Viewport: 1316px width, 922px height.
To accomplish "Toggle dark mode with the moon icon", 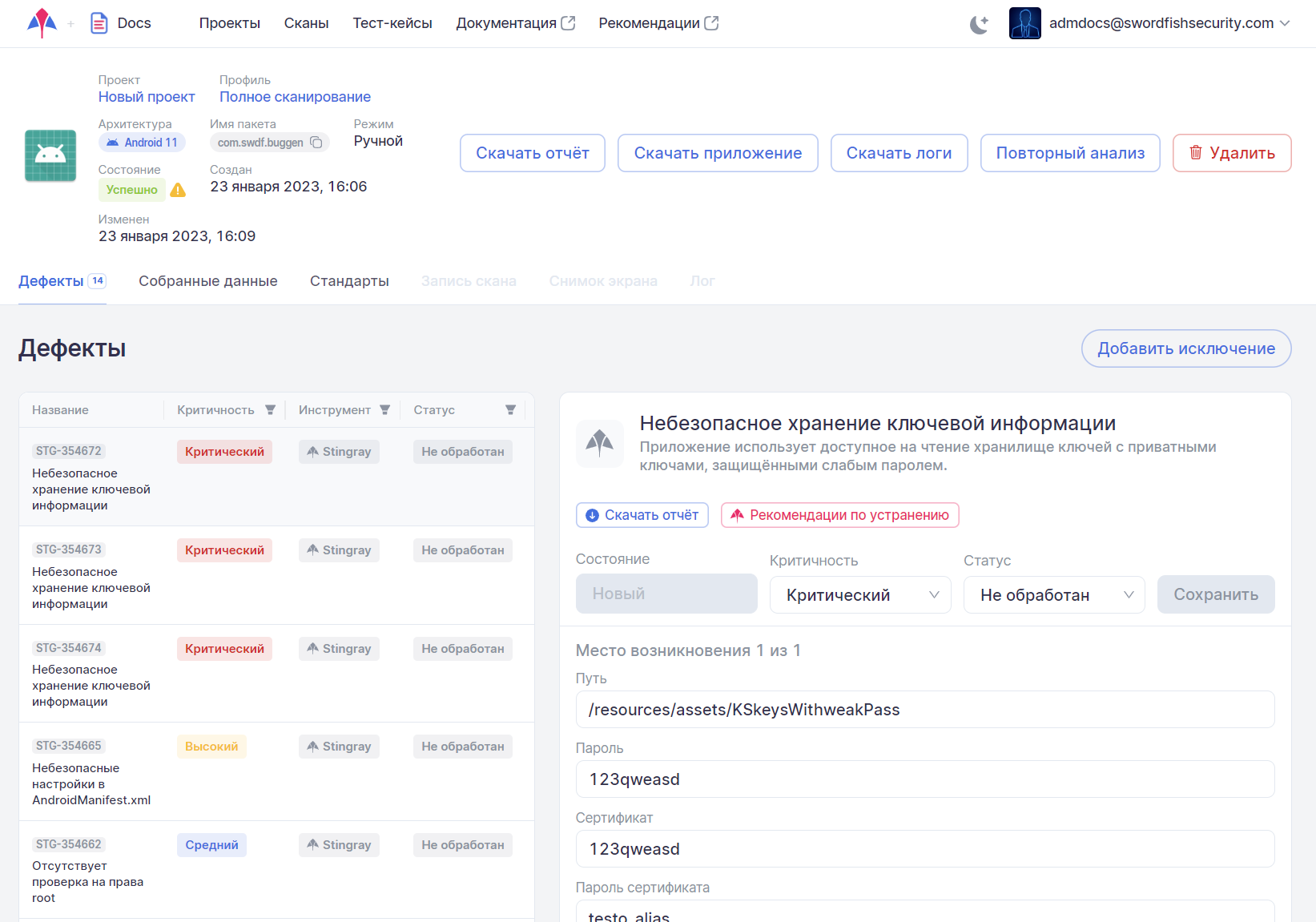I will click(x=979, y=24).
